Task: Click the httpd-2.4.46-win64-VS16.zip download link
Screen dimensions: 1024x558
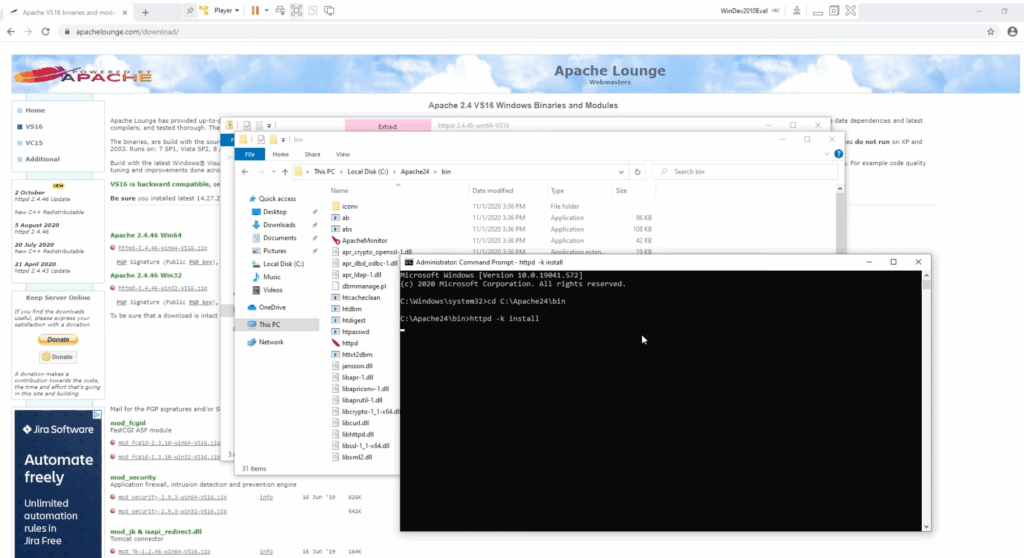Action: 163,247
